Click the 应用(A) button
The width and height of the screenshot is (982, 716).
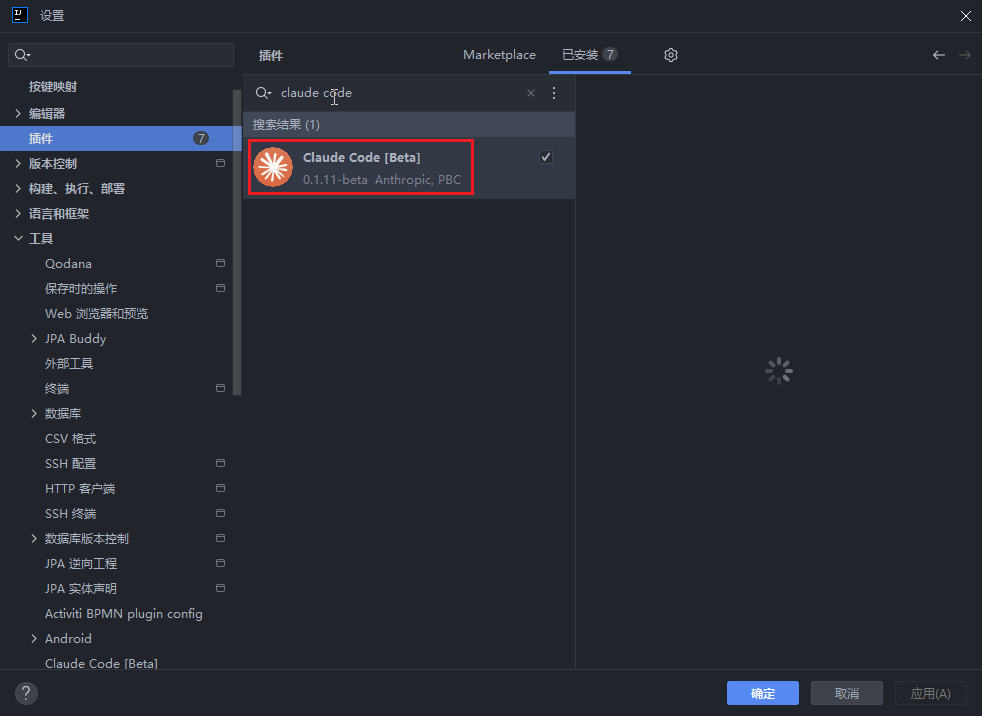(931, 693)
